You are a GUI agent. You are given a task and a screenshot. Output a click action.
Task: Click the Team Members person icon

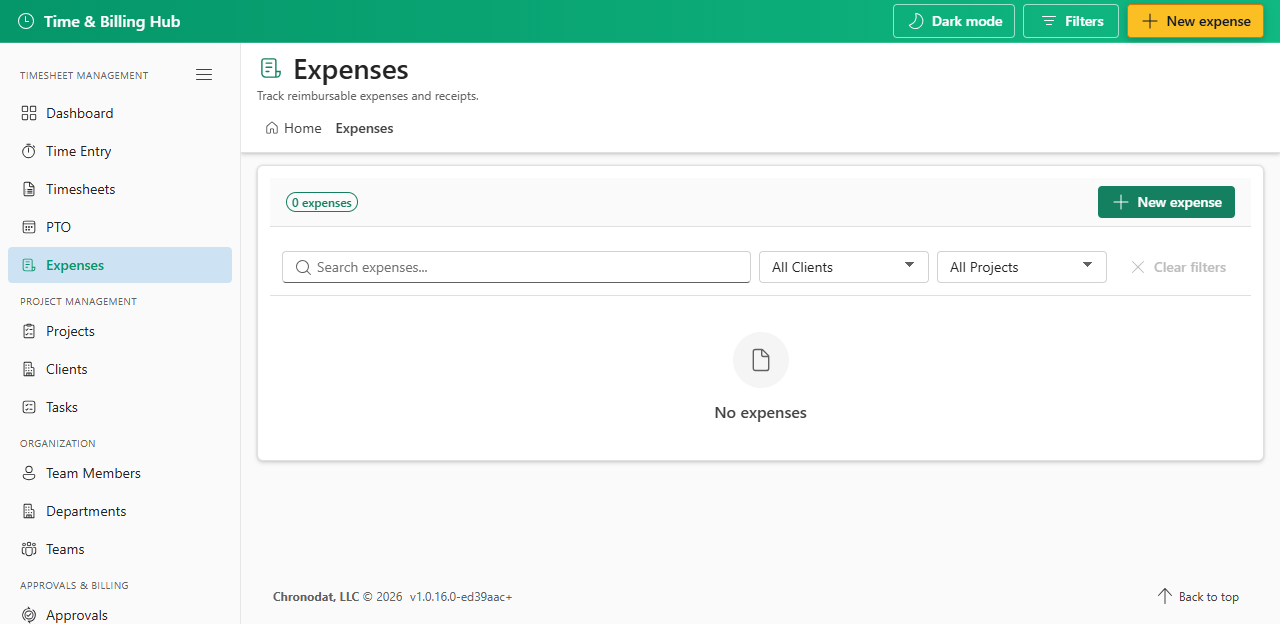pyautogui.click(x=29, y=473)
